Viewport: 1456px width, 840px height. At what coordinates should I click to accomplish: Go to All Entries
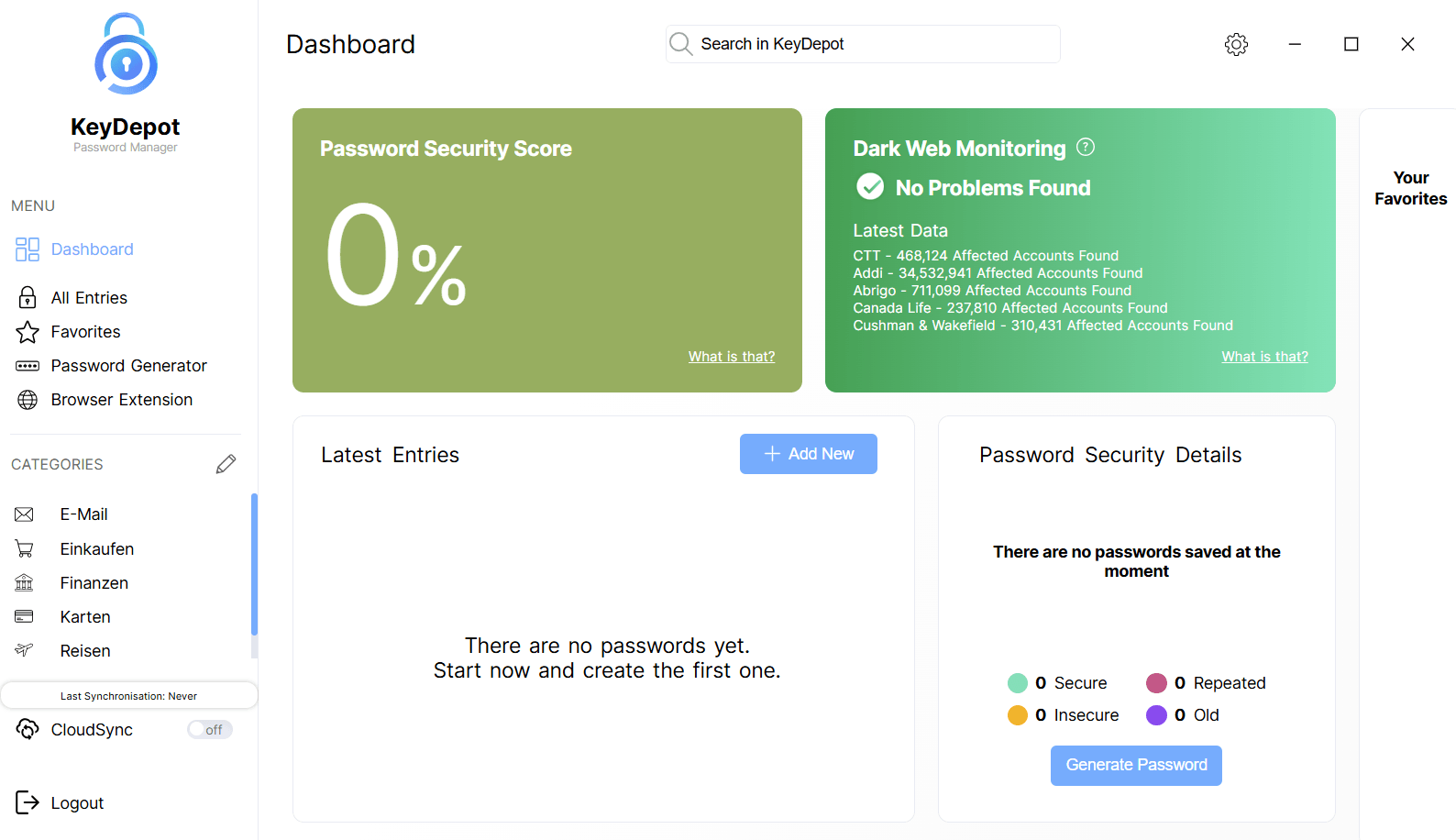[72, 298]
